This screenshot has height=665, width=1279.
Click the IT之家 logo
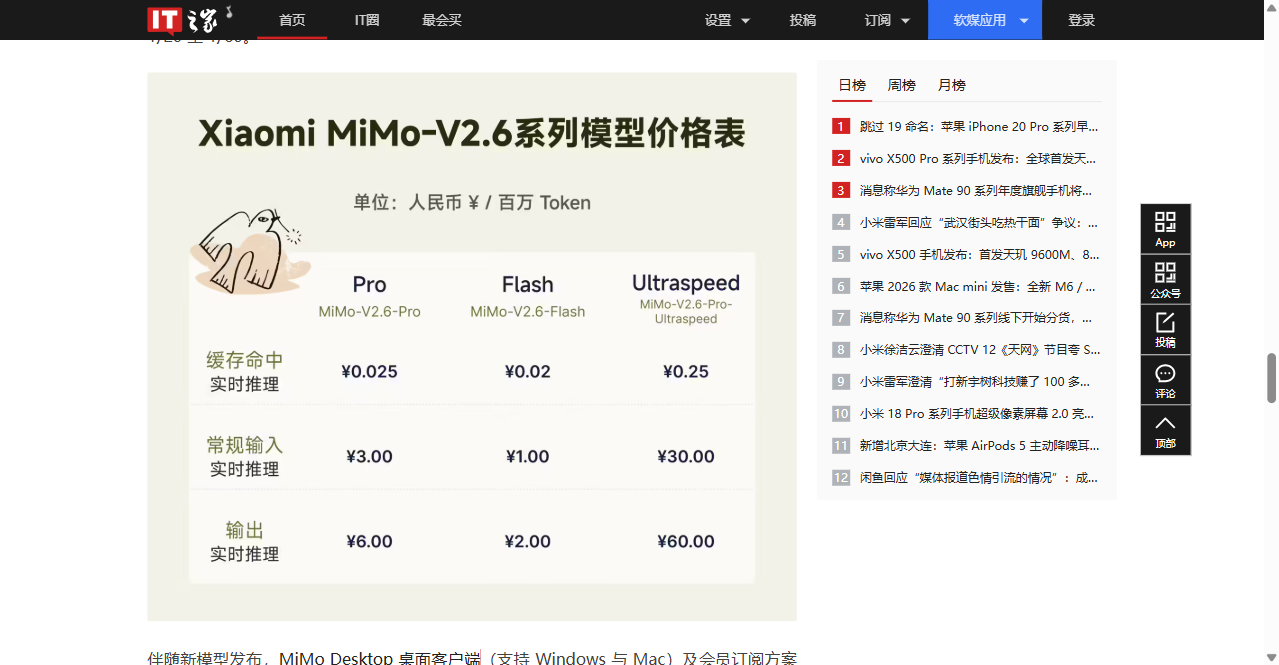tap(190, 19)
